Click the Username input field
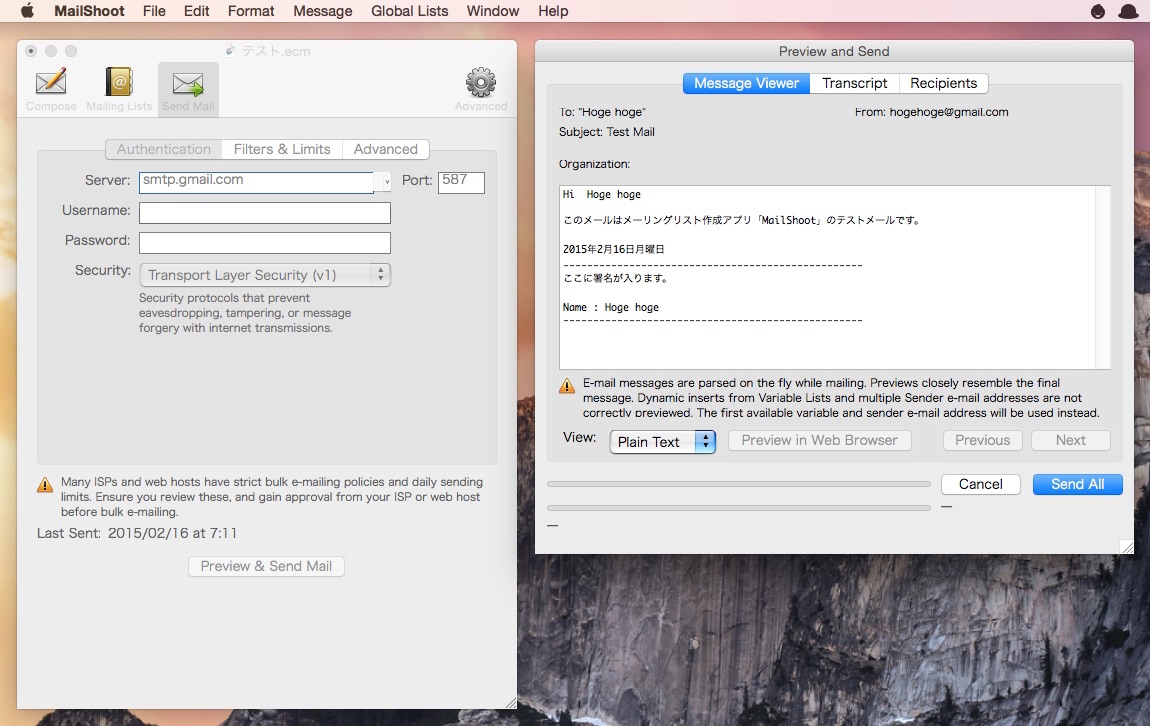Image resolution: width=1150 pixels, height=726 pixels. click(265, 213)
